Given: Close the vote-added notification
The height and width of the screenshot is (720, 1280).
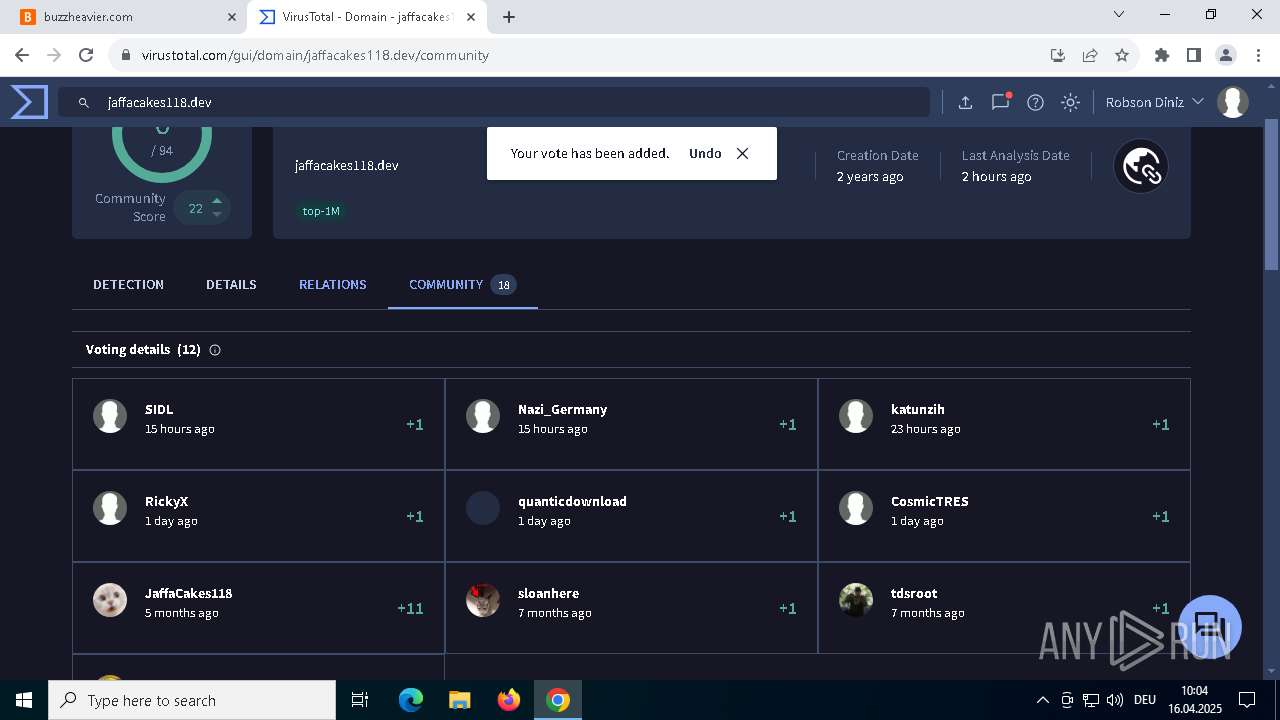Looking at the screenshot, I should click(742, 153).
